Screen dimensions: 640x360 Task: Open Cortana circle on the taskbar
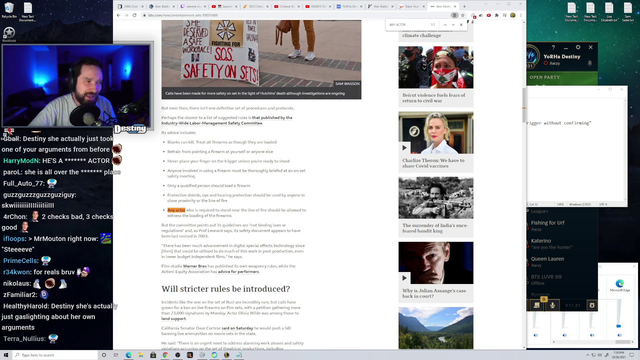104,355
